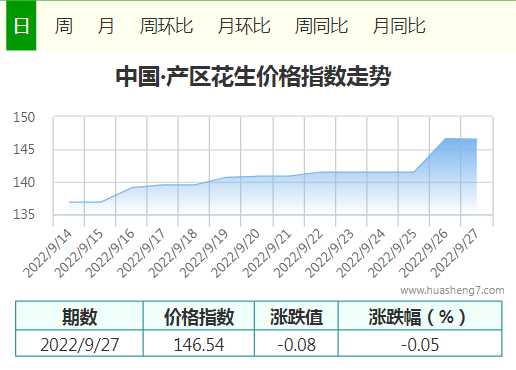
Task: Switch to the 月 monthly tab
Action: [x=106, y=26]
